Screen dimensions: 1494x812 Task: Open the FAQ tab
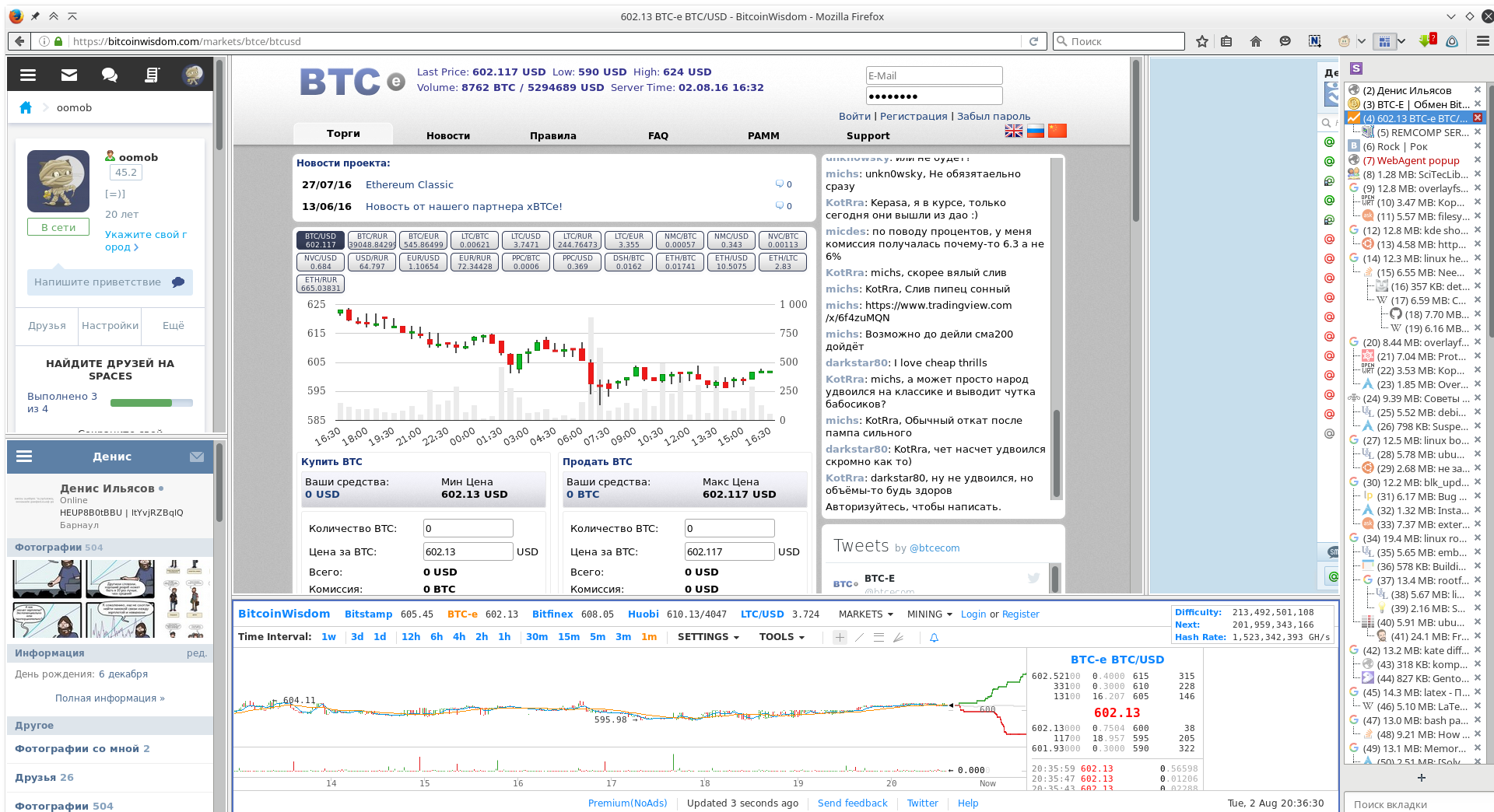[658, 135]
